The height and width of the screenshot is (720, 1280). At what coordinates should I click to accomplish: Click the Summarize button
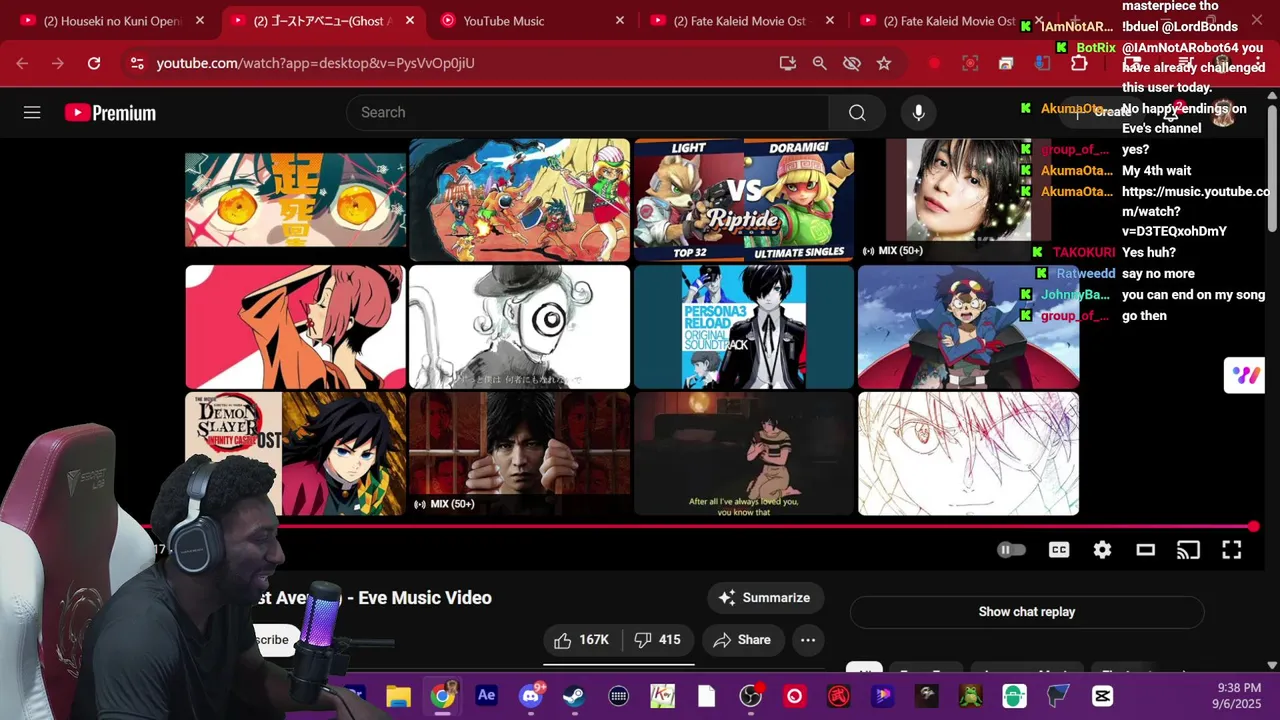765,598
